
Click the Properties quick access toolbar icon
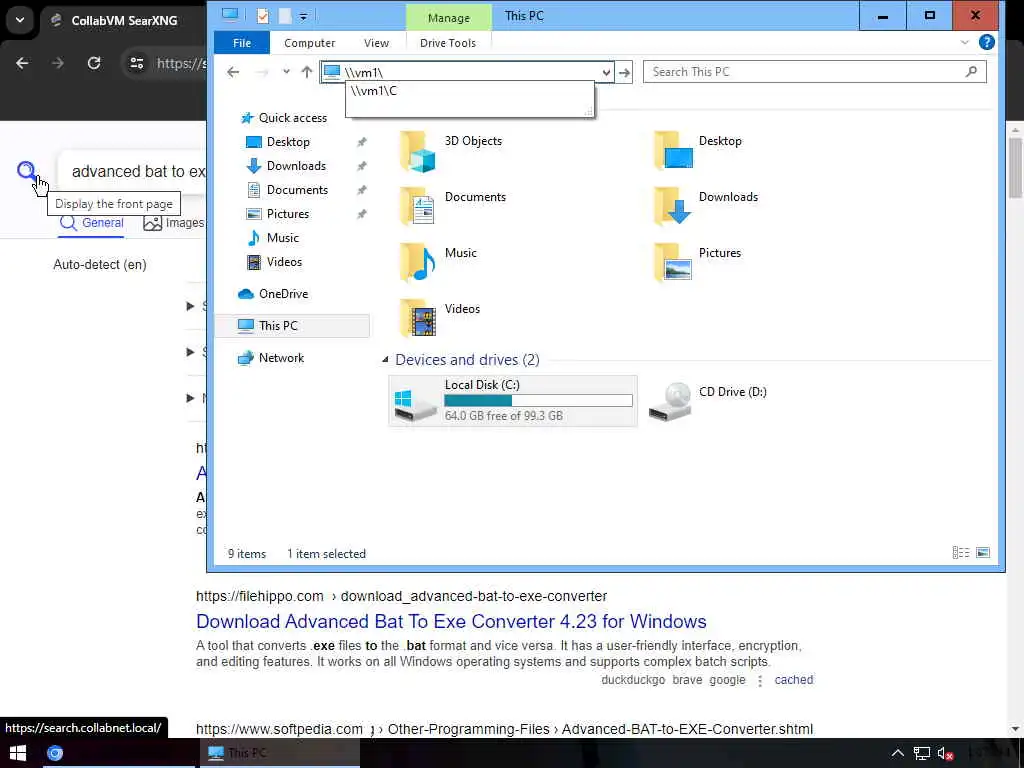(263, 16)
